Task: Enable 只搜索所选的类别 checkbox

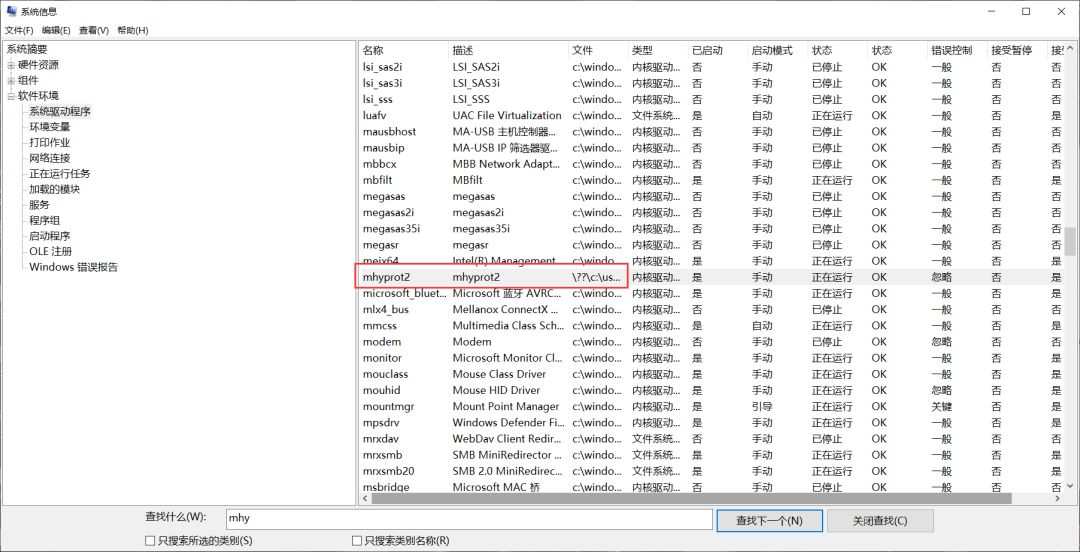Action: pyautogui.click(x=150, y=541)
